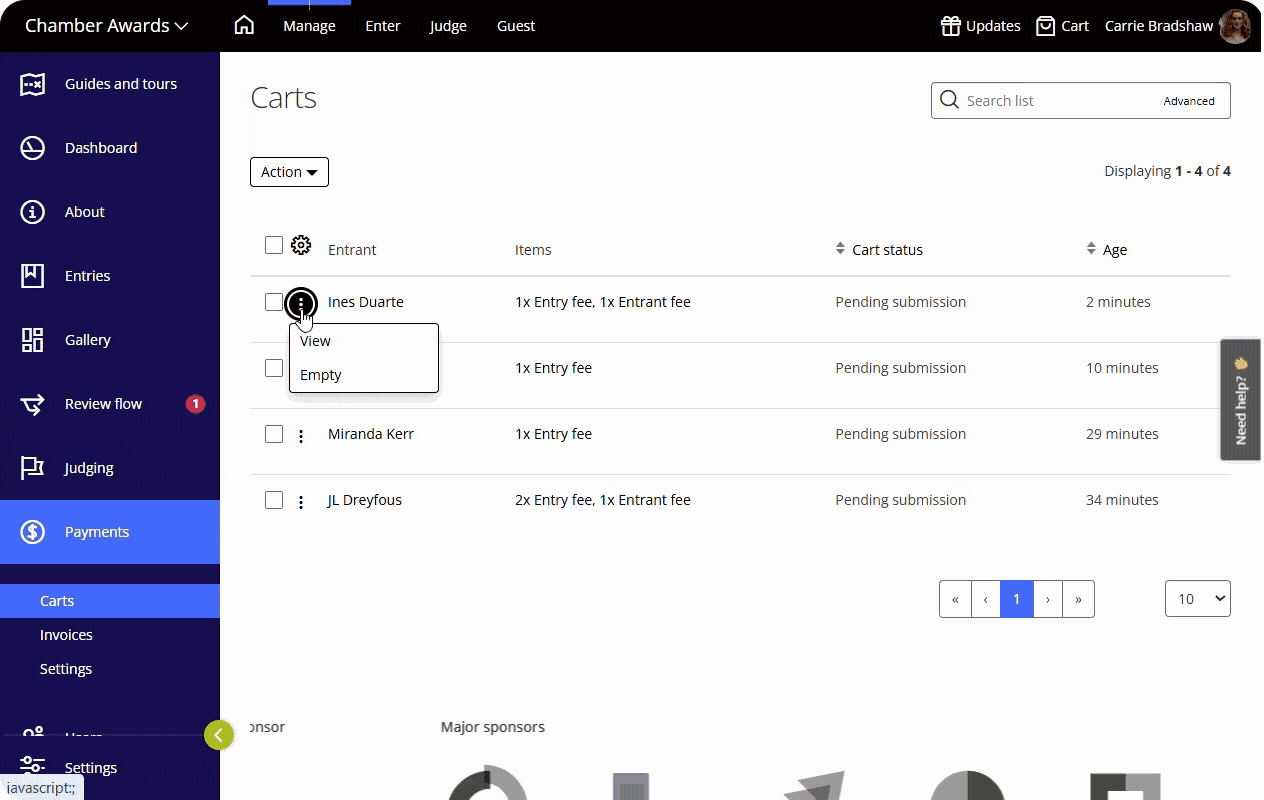The width and height of the screenshot is (1264, 800).
Task: Open the Dashboard from the sidebar
Action: point(100,147)
